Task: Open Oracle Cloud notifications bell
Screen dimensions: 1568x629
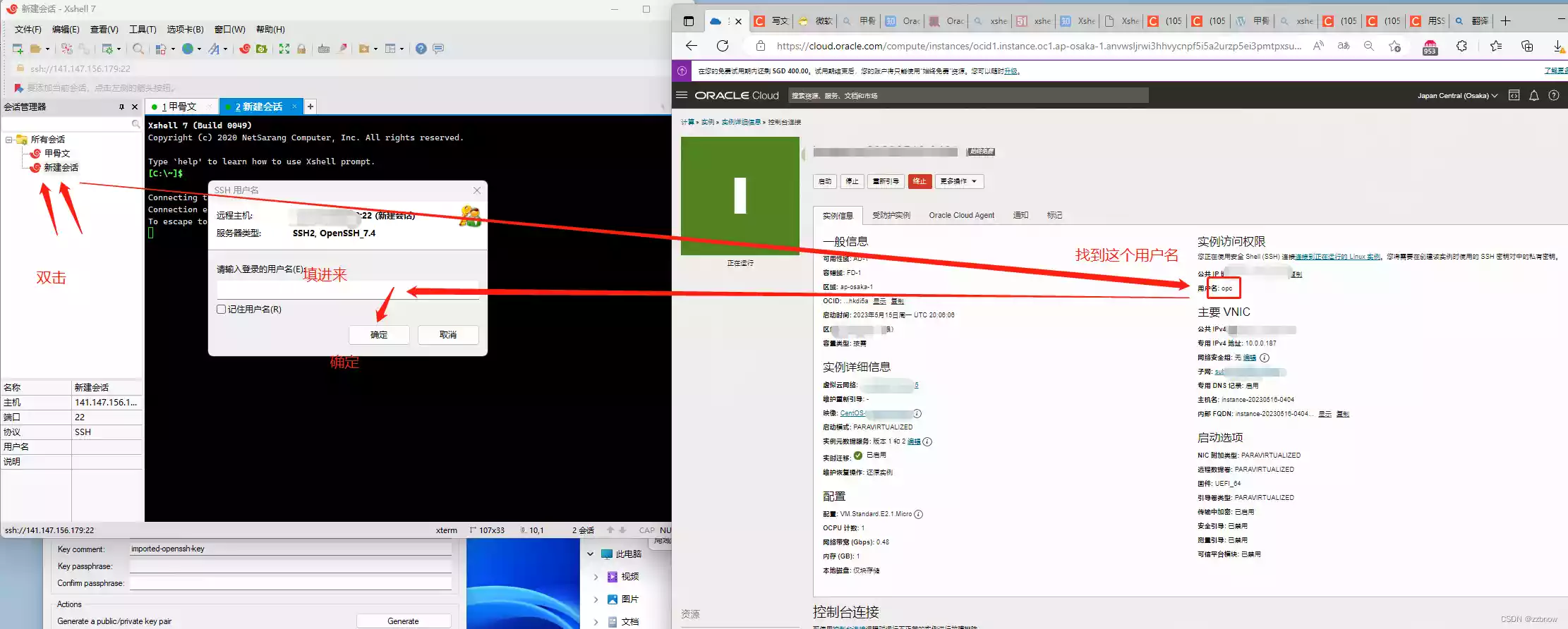Action: 1533,95
